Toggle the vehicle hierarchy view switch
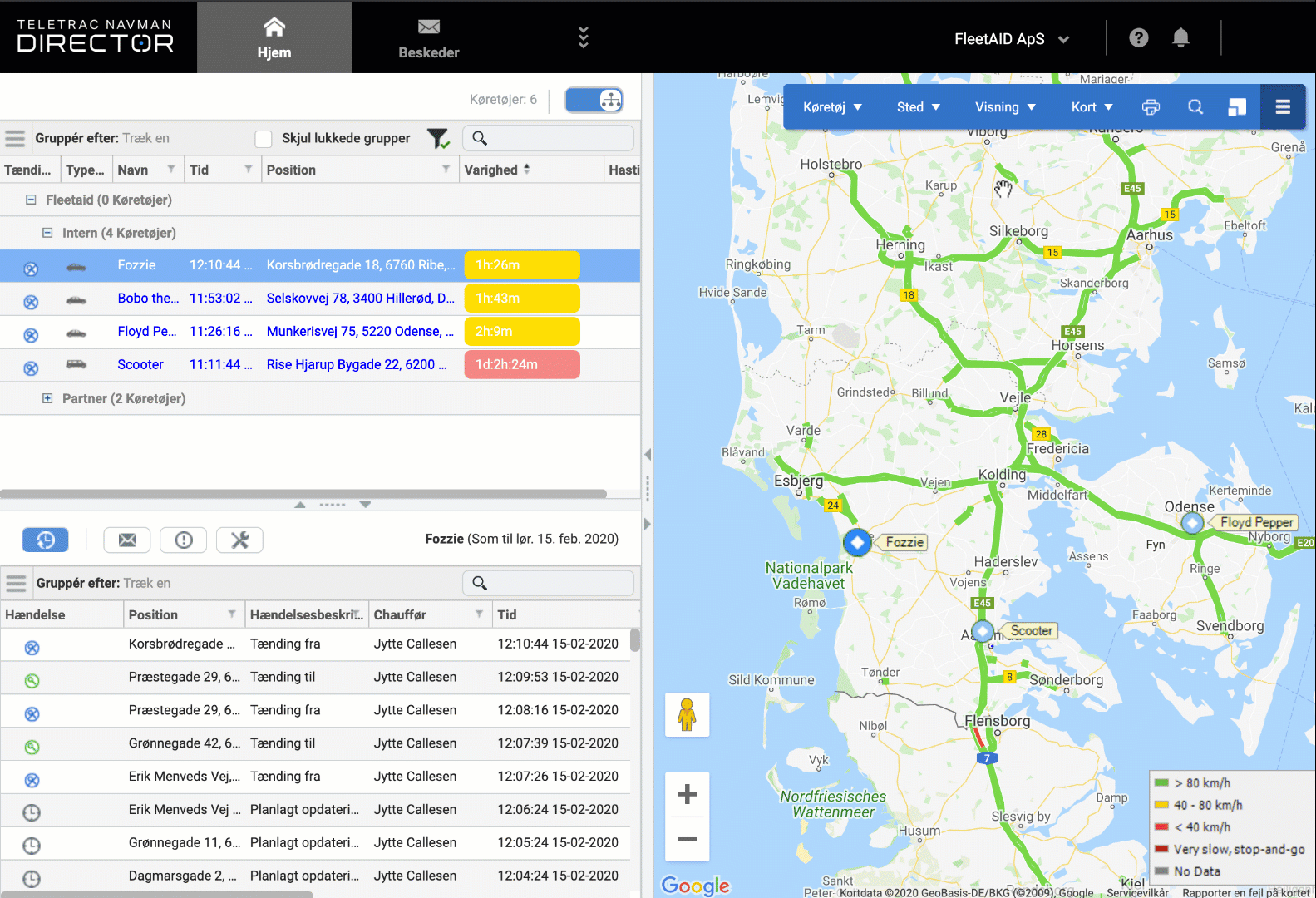Image resolution: width=1316 pixels, height=898 pixels. [594, 100]
